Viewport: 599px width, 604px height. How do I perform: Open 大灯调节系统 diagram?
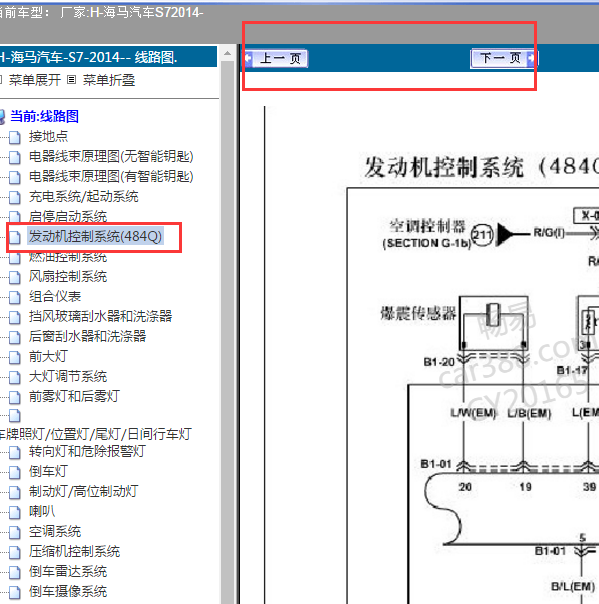click(68, 377)
